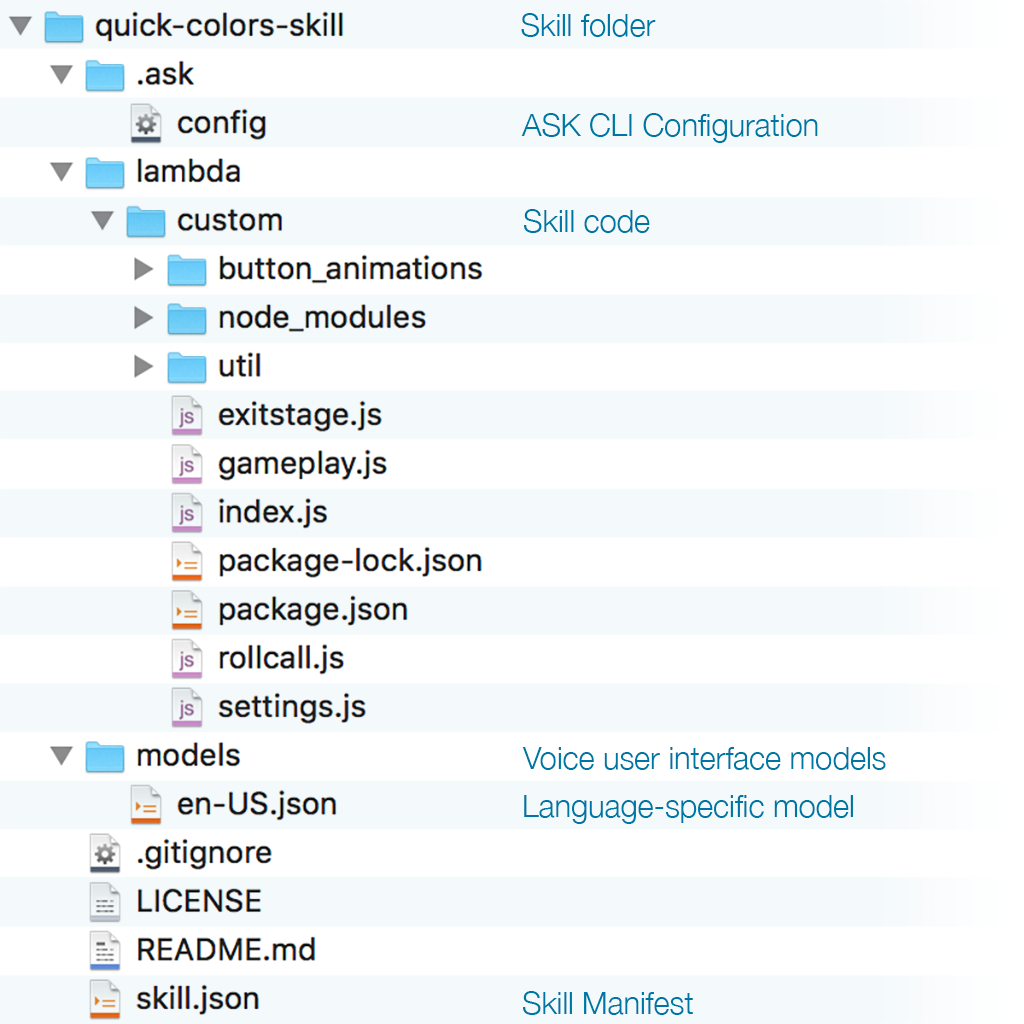The height and width of the screenshot is (1024, 1024).
Task: Select the node_modules folder name
Action: point(322,318)
